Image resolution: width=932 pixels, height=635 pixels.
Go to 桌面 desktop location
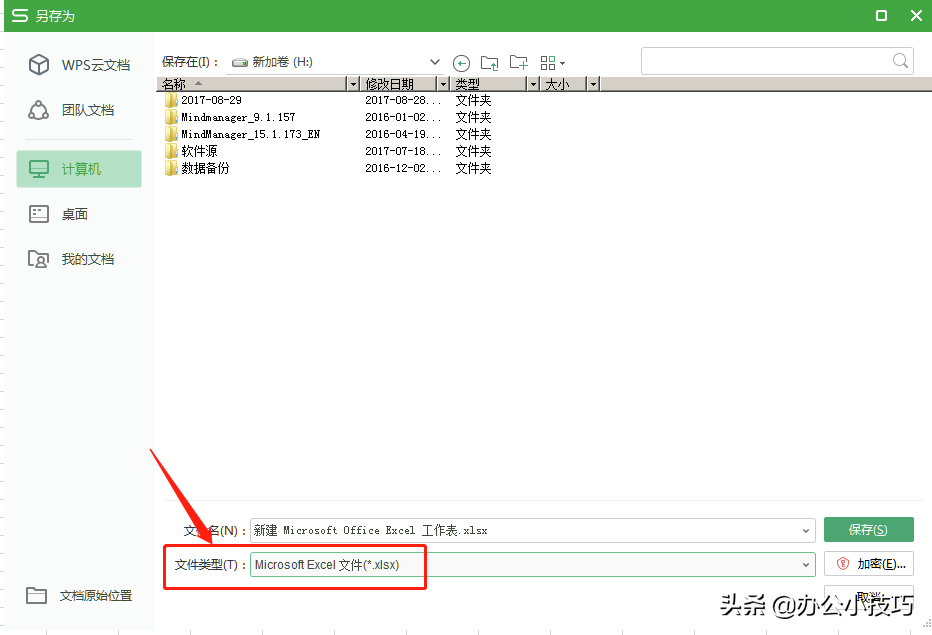[58, 214]
